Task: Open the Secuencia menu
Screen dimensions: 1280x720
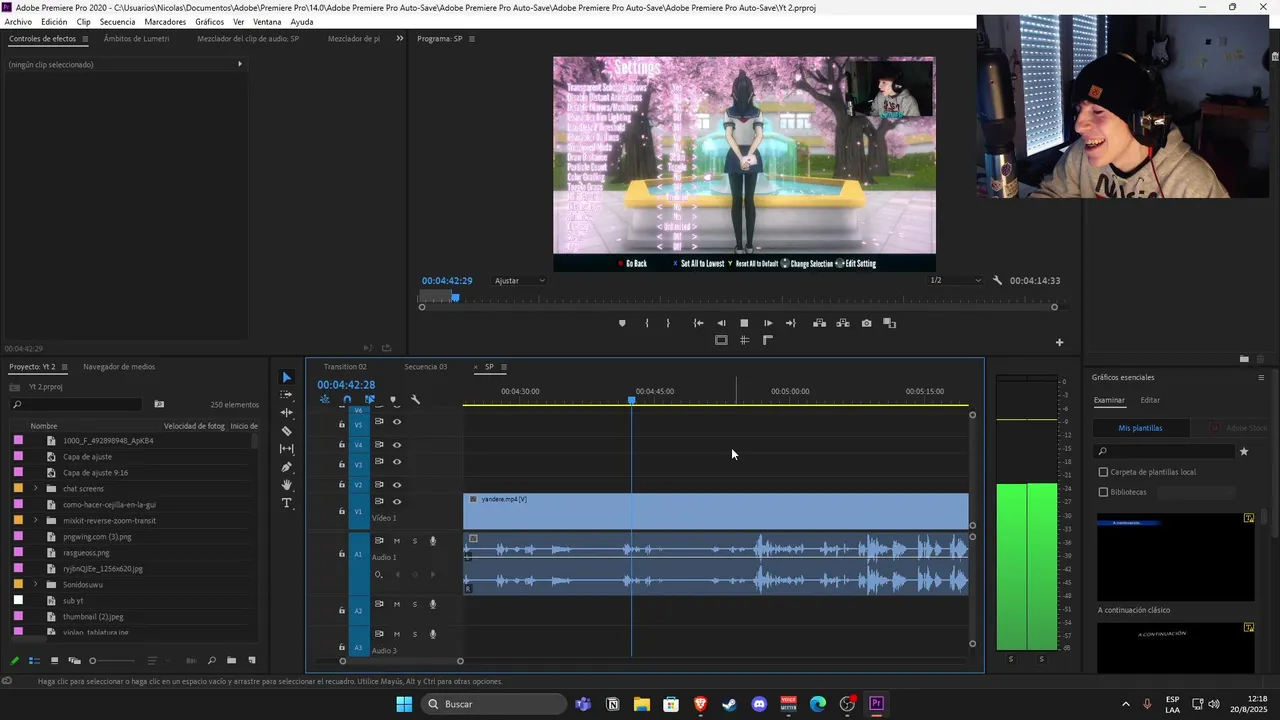Action: point(117,22)
